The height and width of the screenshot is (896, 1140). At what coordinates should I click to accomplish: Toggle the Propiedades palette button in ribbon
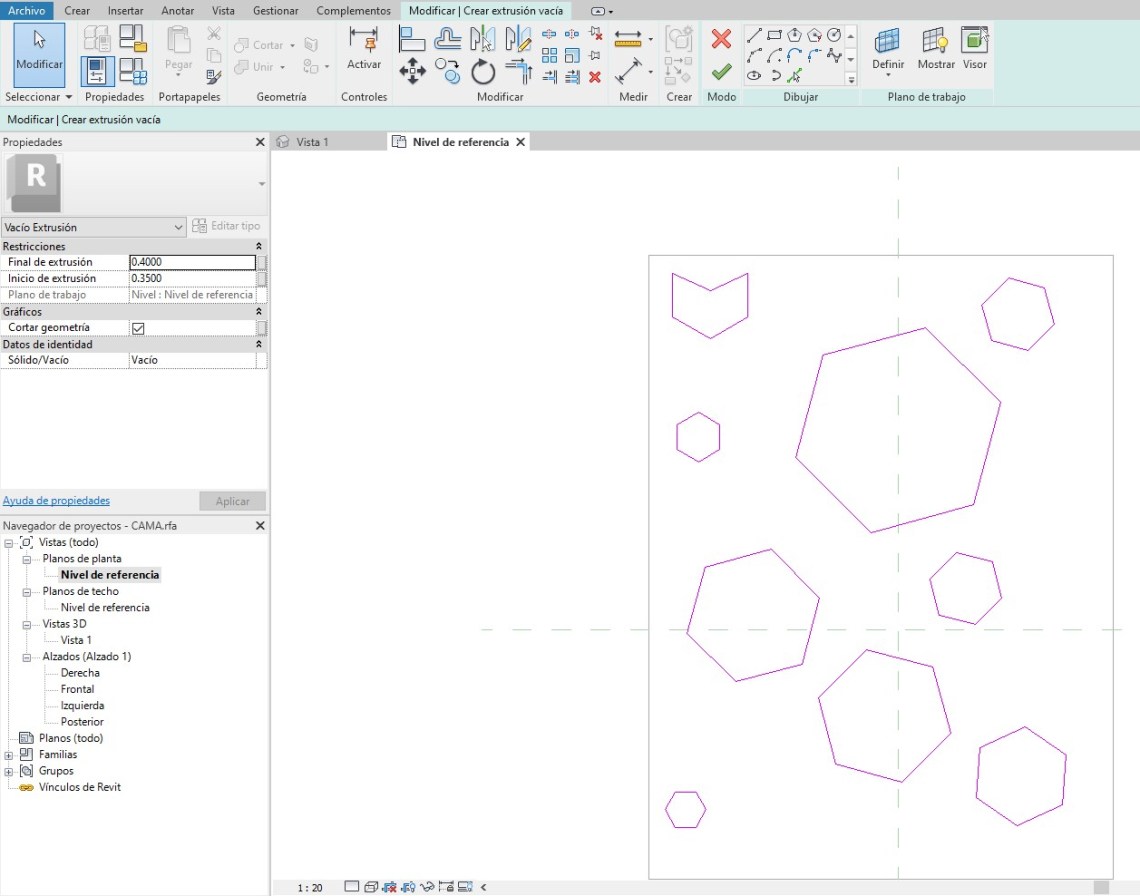pos(98,71)
